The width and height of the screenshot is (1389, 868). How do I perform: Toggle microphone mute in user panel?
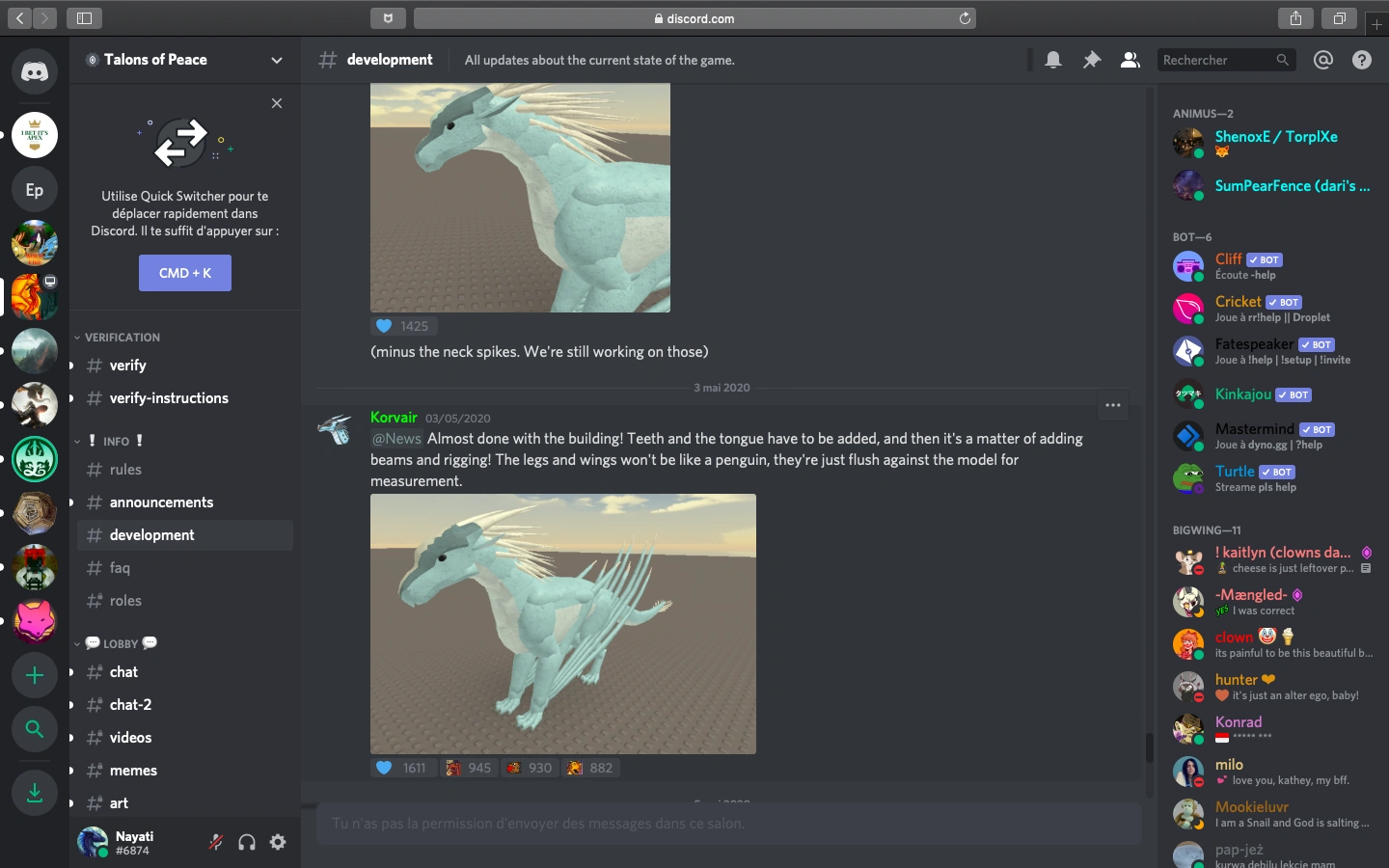216,842
